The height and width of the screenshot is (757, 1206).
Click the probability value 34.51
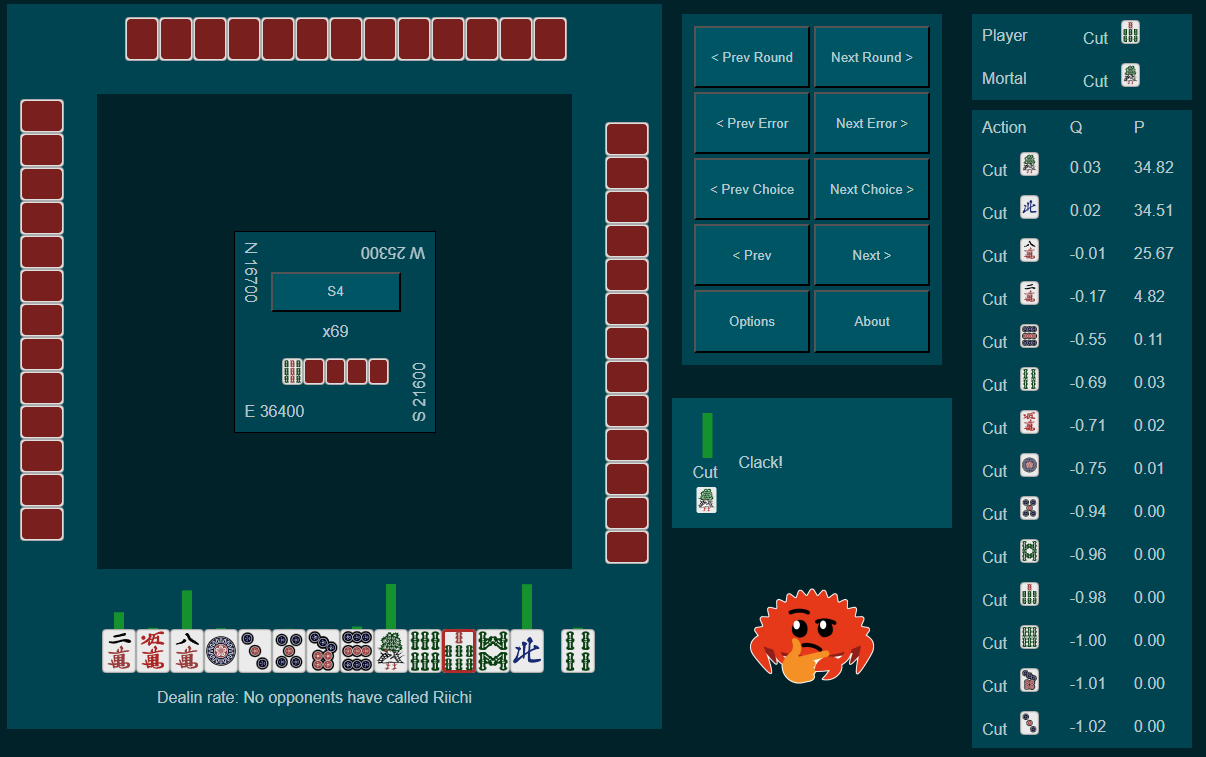[1154, 210]
